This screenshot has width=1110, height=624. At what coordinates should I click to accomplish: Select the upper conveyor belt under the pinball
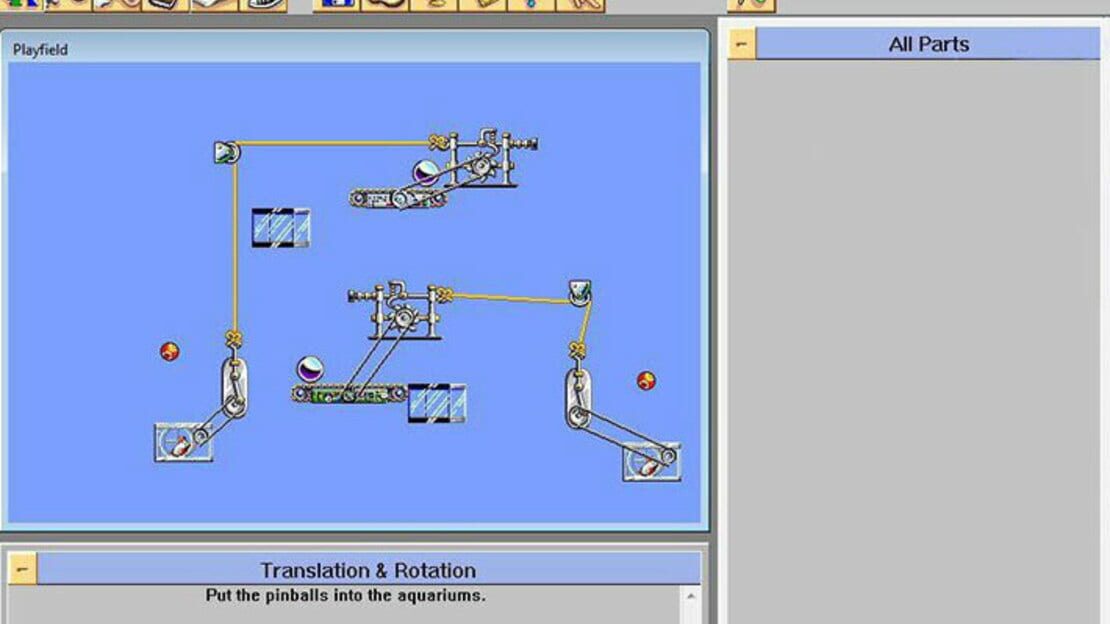click(399, 198)
